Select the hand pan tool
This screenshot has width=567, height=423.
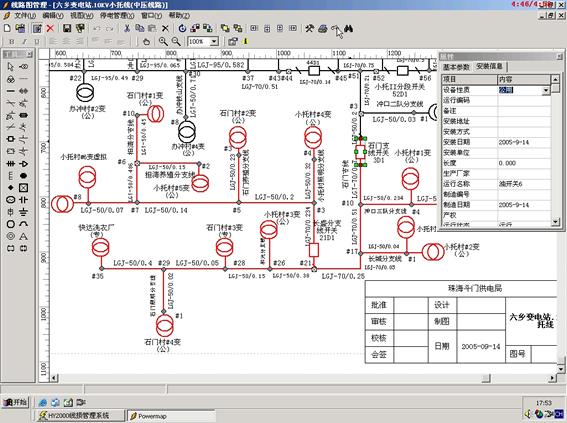pyautogui.click(x=146, y=42)
